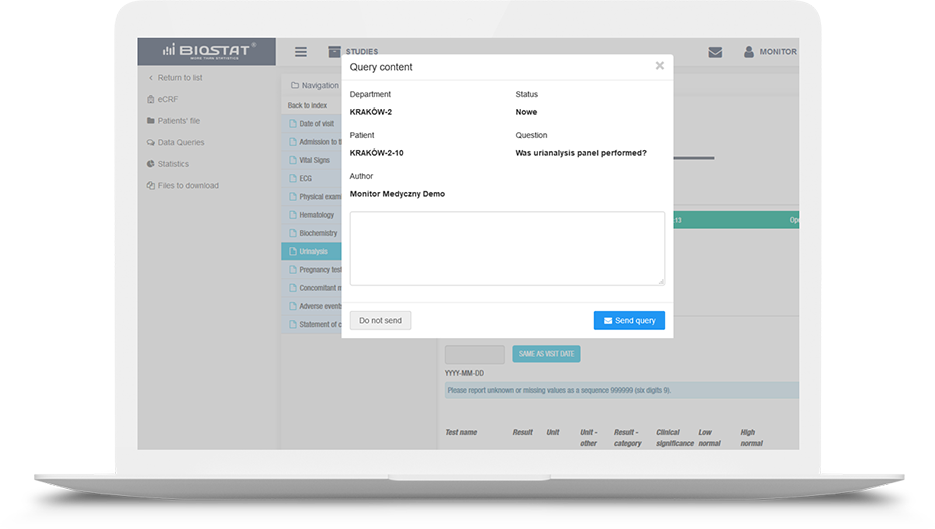Click the missing values hint message
Screen dimensions: 935x529
pos(622,390)
